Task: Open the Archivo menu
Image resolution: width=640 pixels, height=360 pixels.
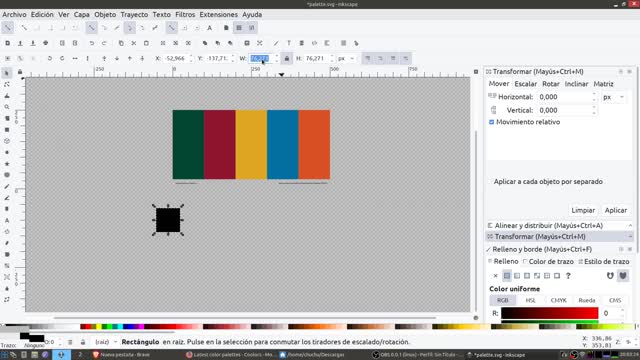Action: [x=14, y=14]
